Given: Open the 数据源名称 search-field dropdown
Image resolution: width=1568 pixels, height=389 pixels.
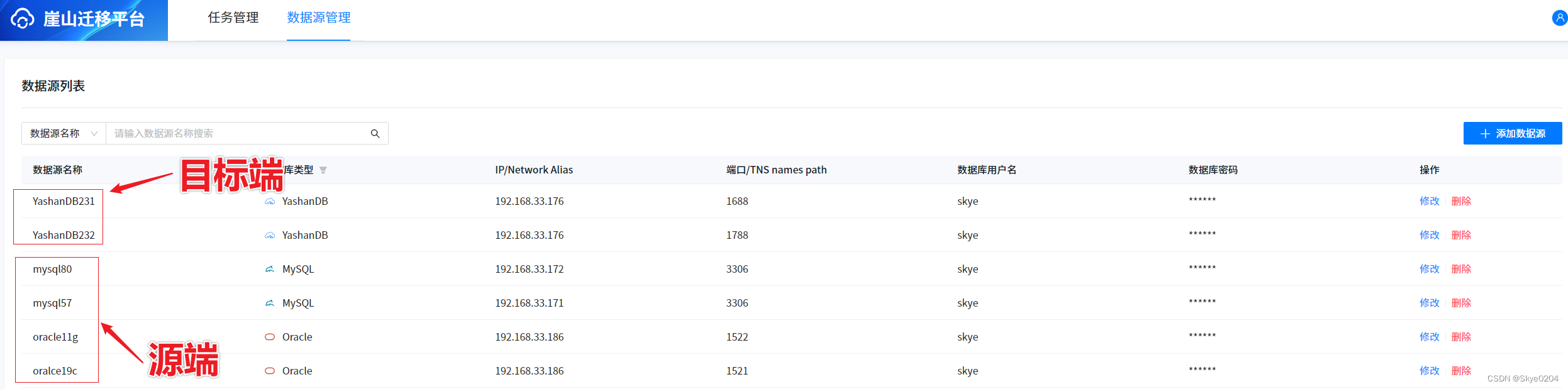Looking at the screenshot, I should point(64,133).
